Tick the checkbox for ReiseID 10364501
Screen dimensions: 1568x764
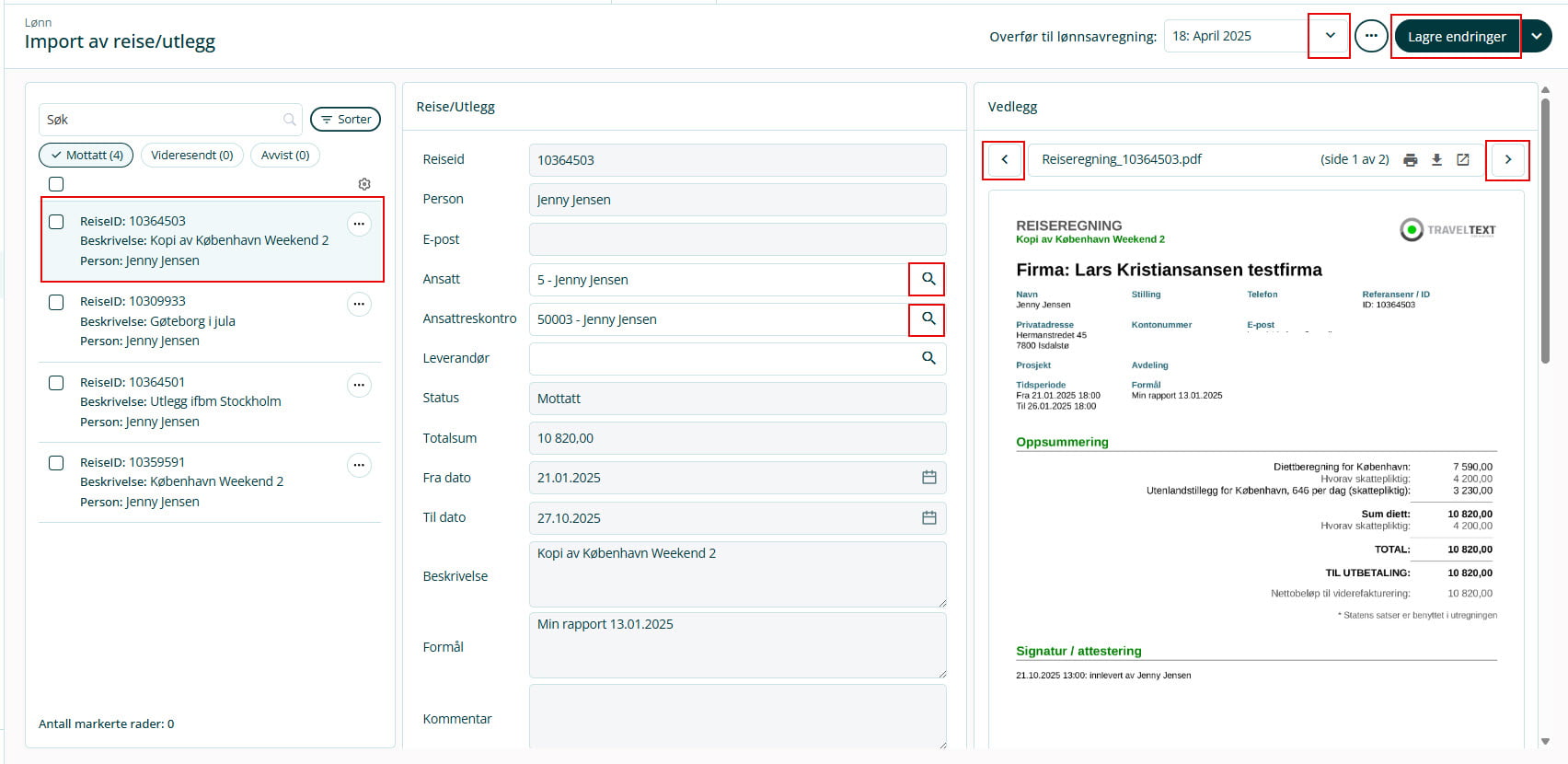pyautogui.click(x=56, y=383)
